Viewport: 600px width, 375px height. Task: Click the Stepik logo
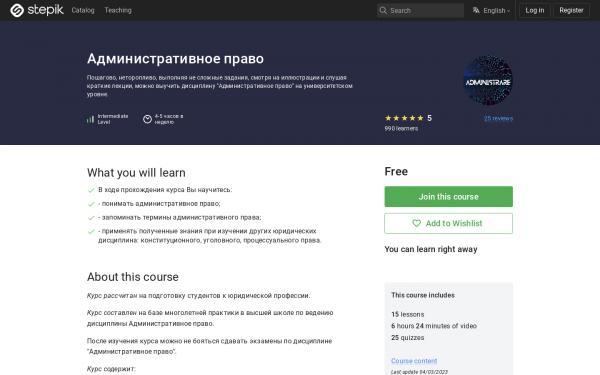pos(37,10)
